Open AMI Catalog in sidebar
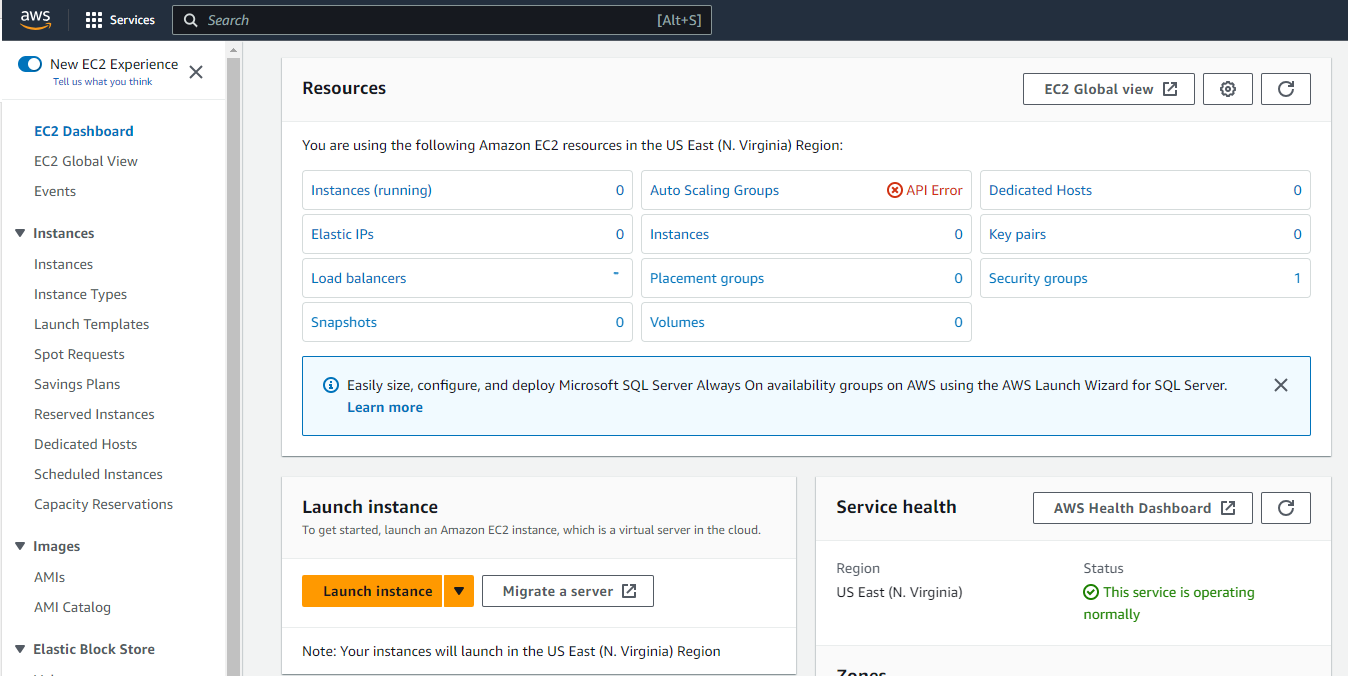Screen dimensions: 1348x676 click(72, 607)
